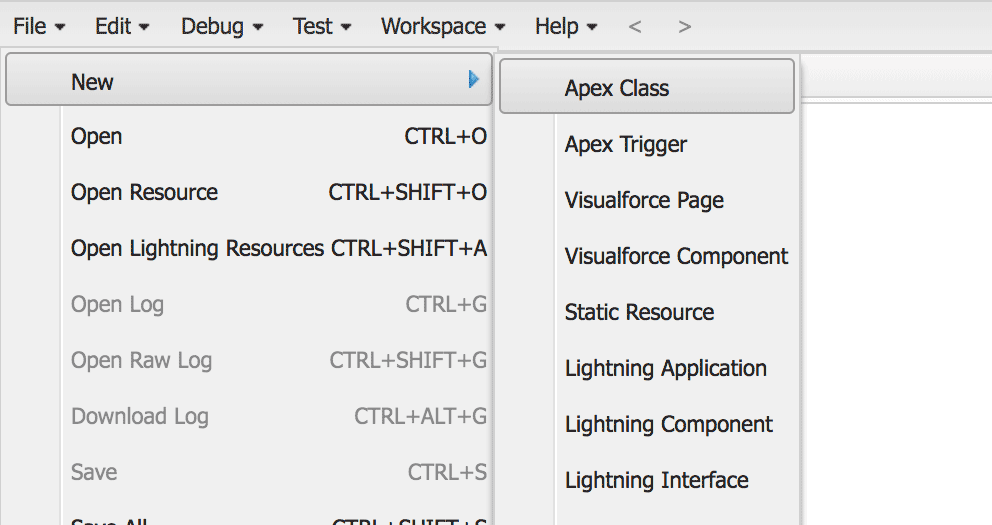Click Open Lightning Resources entry
This screenshot has height=525, width=992.
click(197, 248)
